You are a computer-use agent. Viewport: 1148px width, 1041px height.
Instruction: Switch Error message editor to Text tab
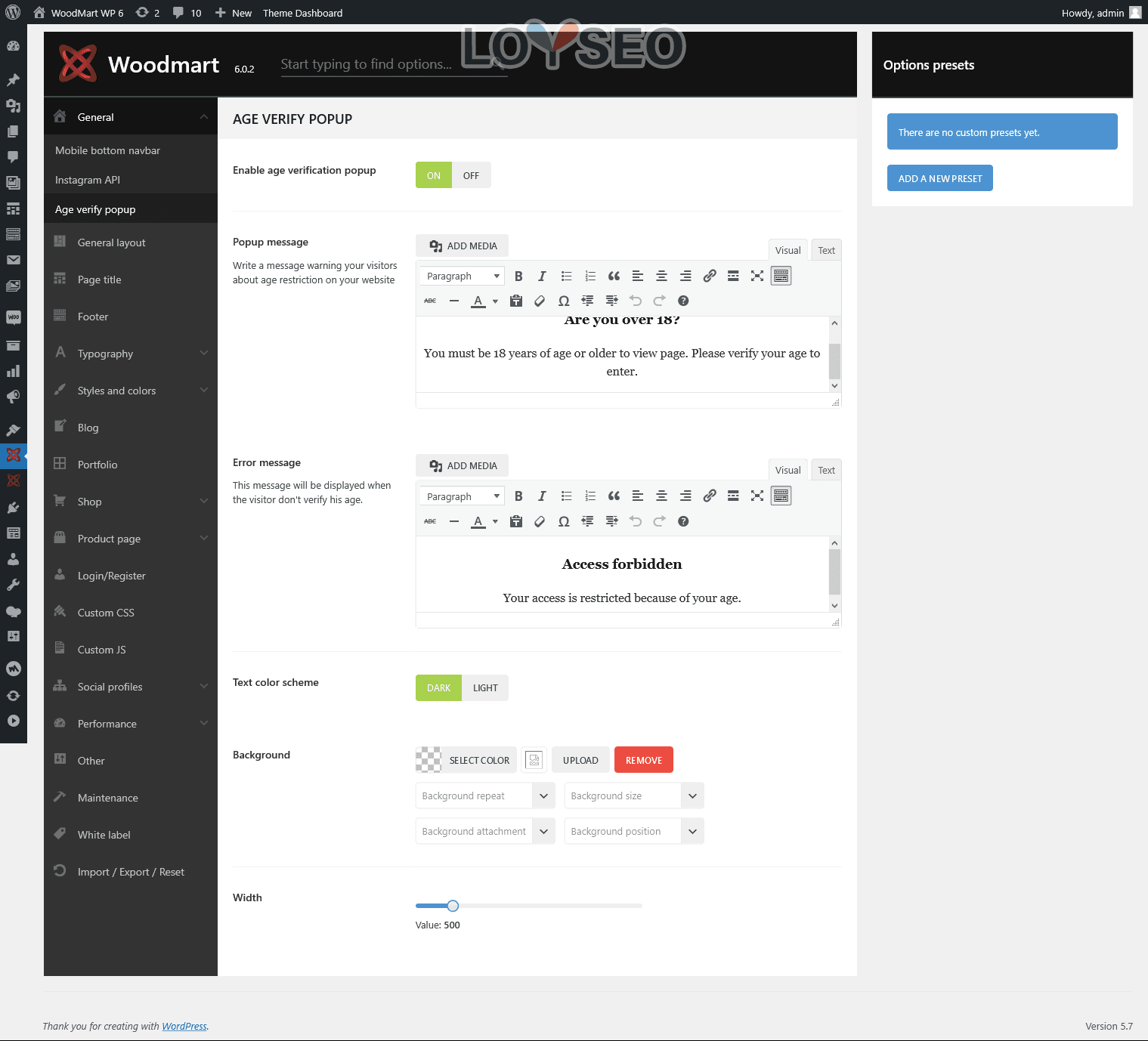[826, 471]
